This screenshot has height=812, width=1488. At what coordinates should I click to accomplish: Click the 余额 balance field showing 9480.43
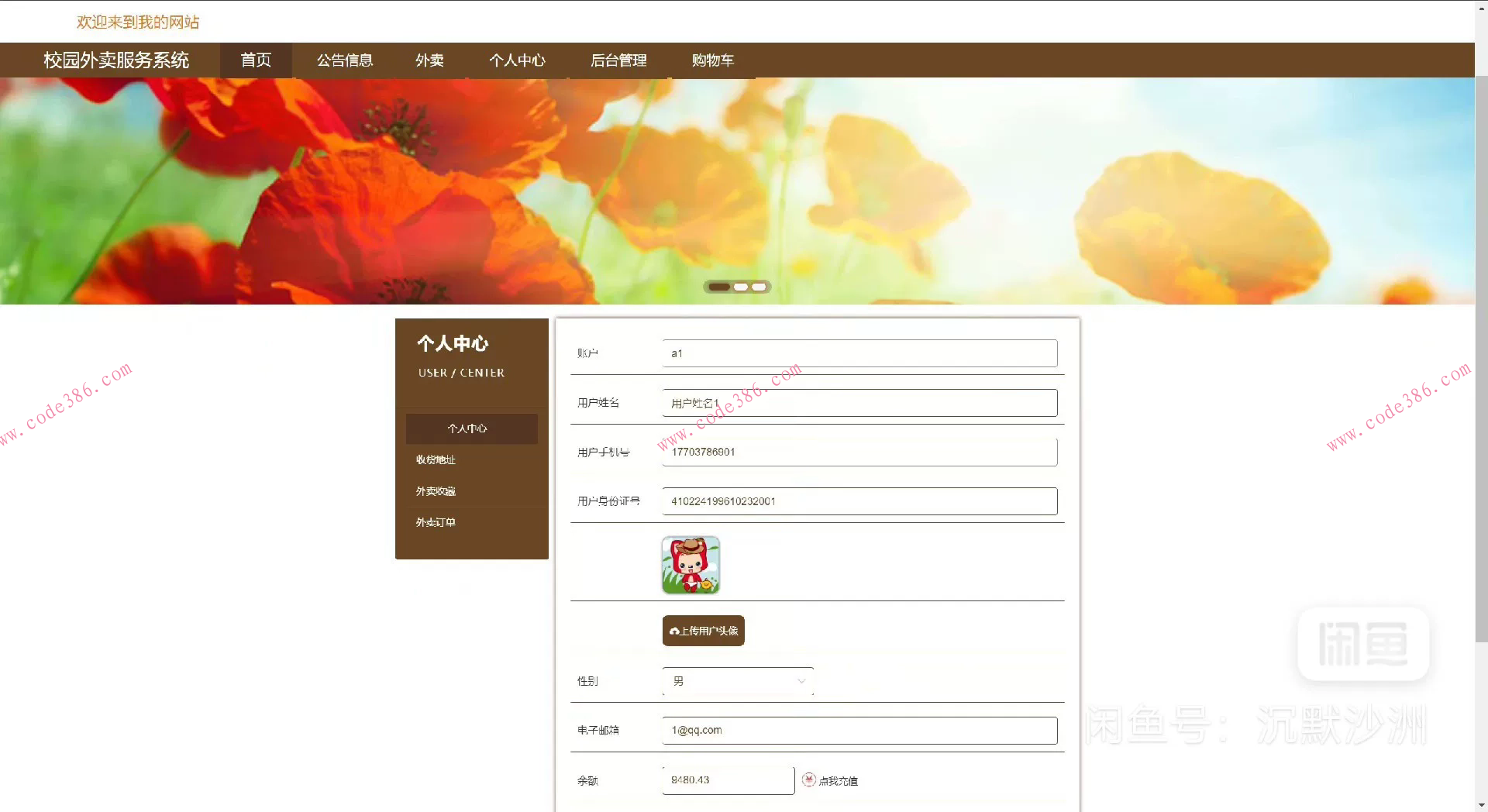(727, 780)
